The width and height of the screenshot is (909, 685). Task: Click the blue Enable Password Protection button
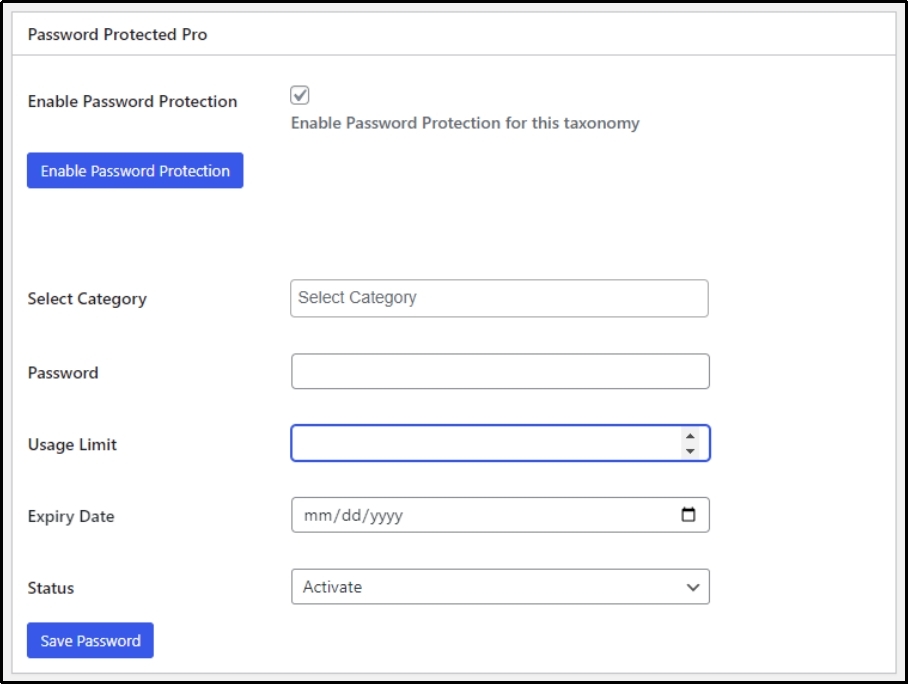134,170
